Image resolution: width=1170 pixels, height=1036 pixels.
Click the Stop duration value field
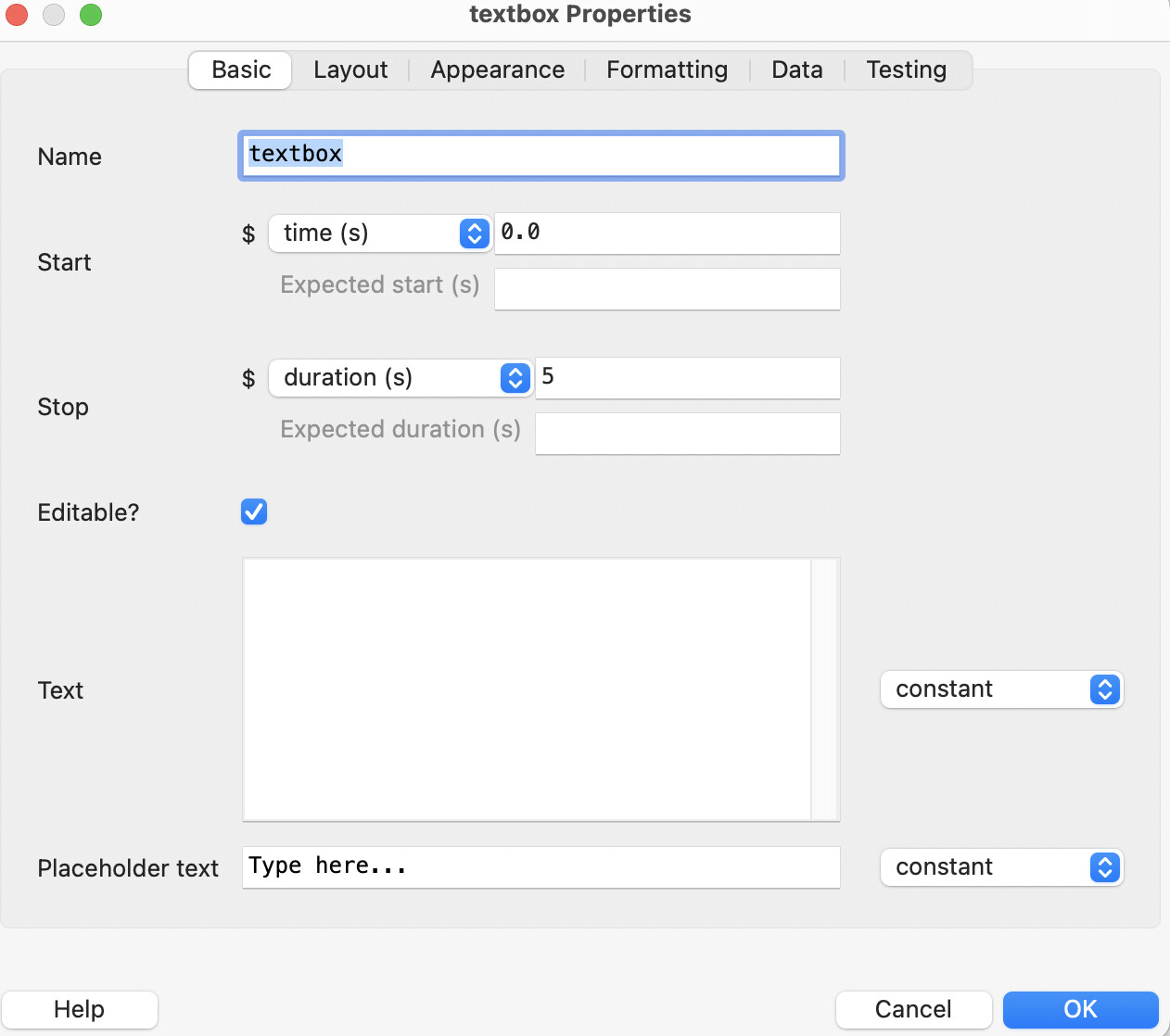(x=688, y=378)
